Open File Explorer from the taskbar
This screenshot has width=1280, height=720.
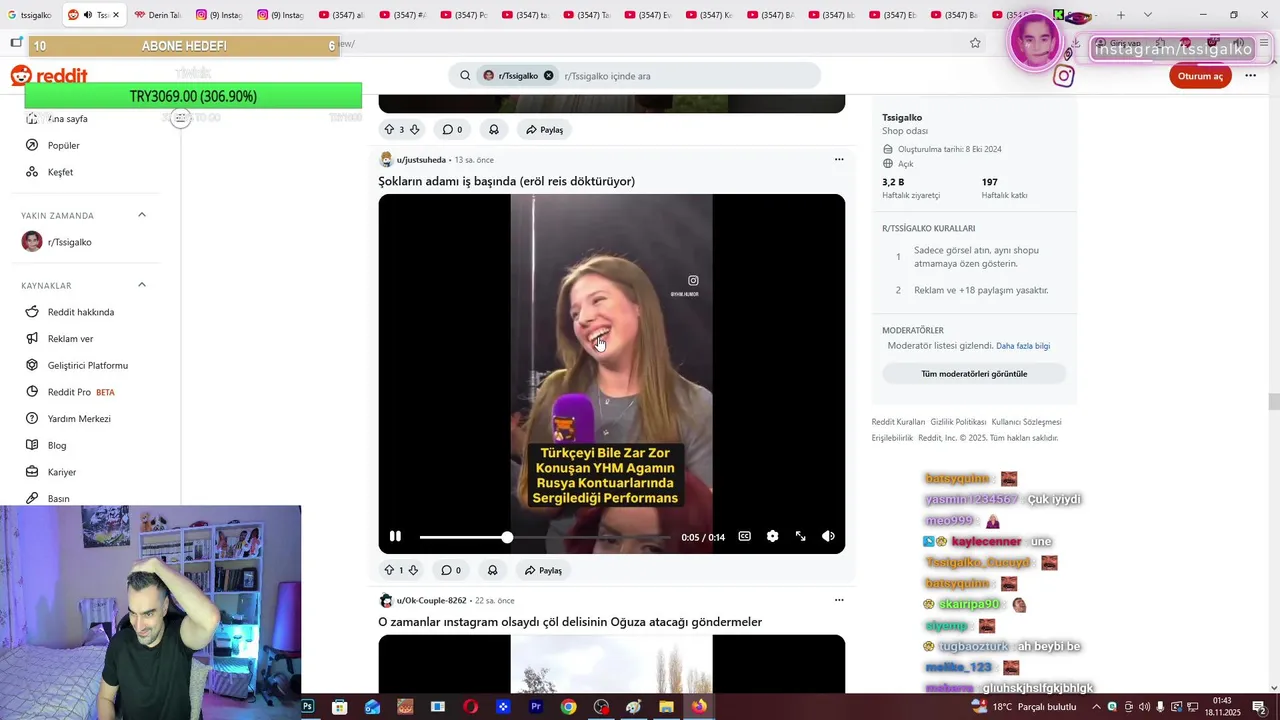(x=666, y=707)
